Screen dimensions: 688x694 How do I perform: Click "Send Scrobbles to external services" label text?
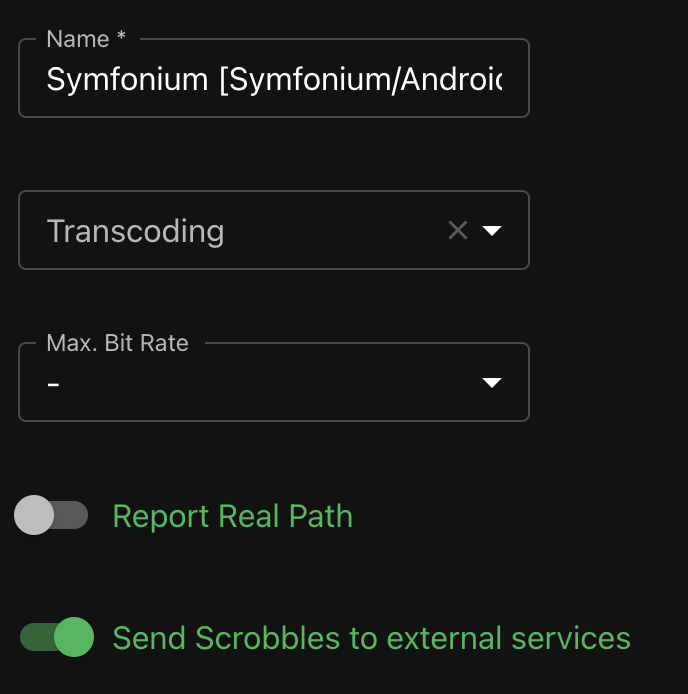click(371, 638)
